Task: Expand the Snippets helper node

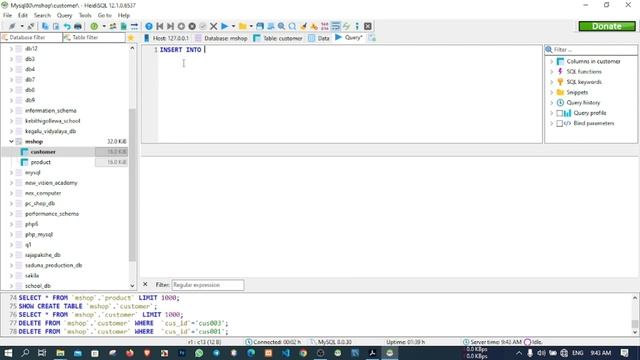Action: pyautogui.click(x=551, y=93)
